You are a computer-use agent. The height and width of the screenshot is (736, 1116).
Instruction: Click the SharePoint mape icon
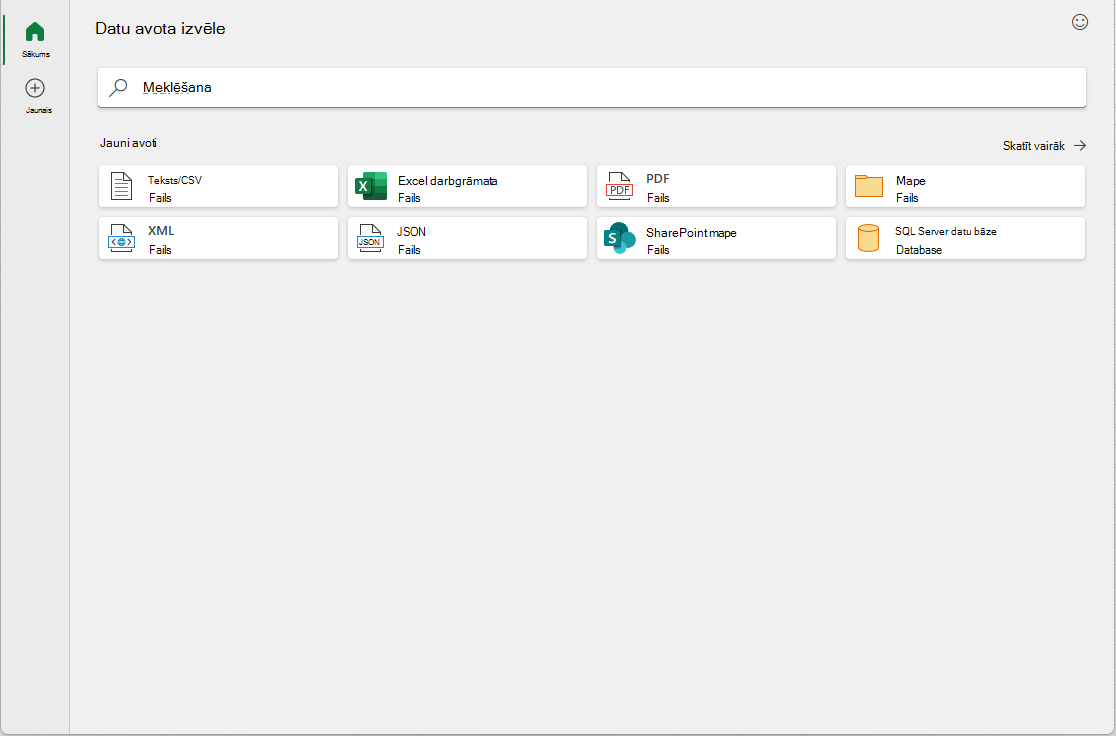(619, 238)
